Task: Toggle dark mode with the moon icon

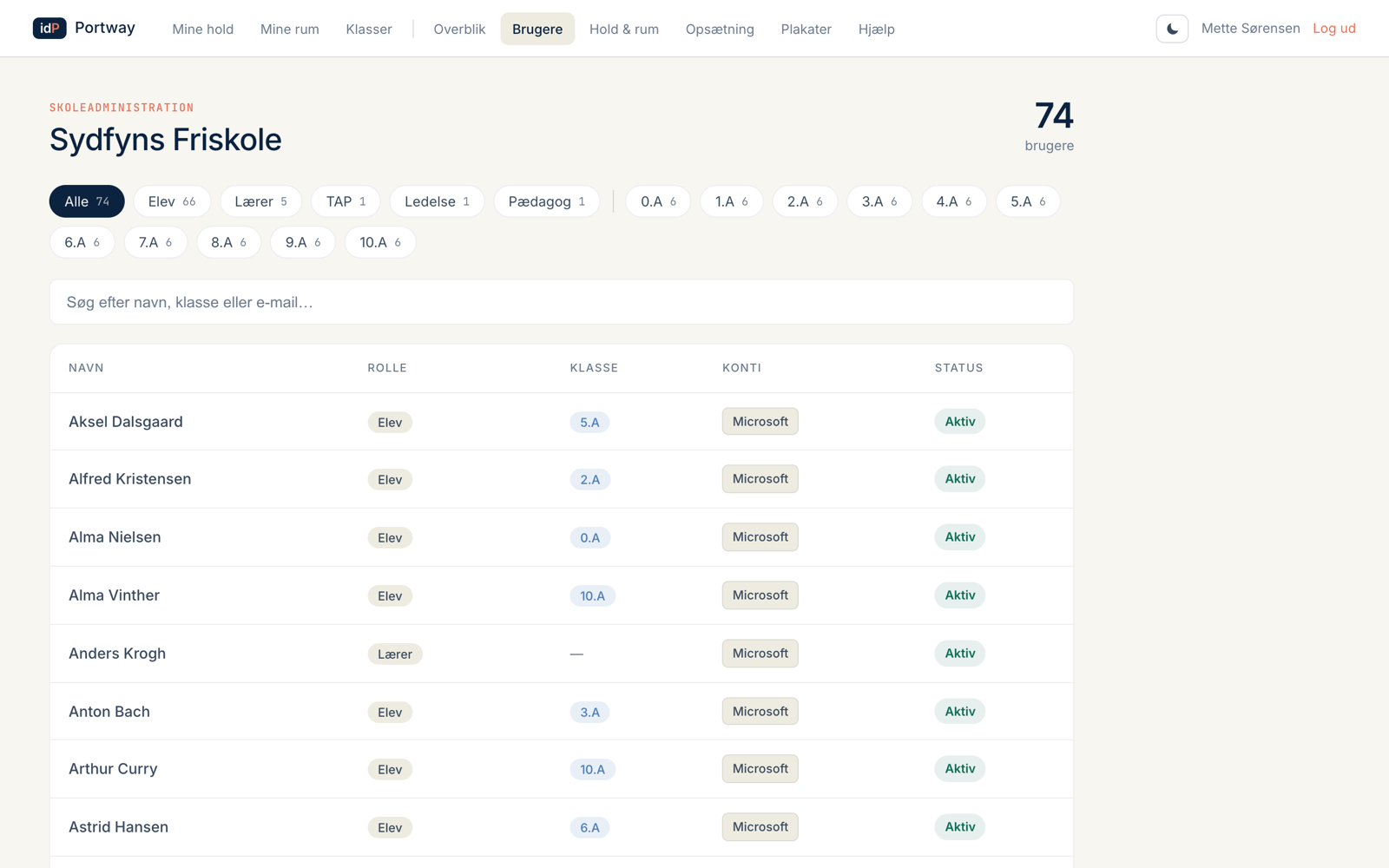Action: tap(1172, 29)
